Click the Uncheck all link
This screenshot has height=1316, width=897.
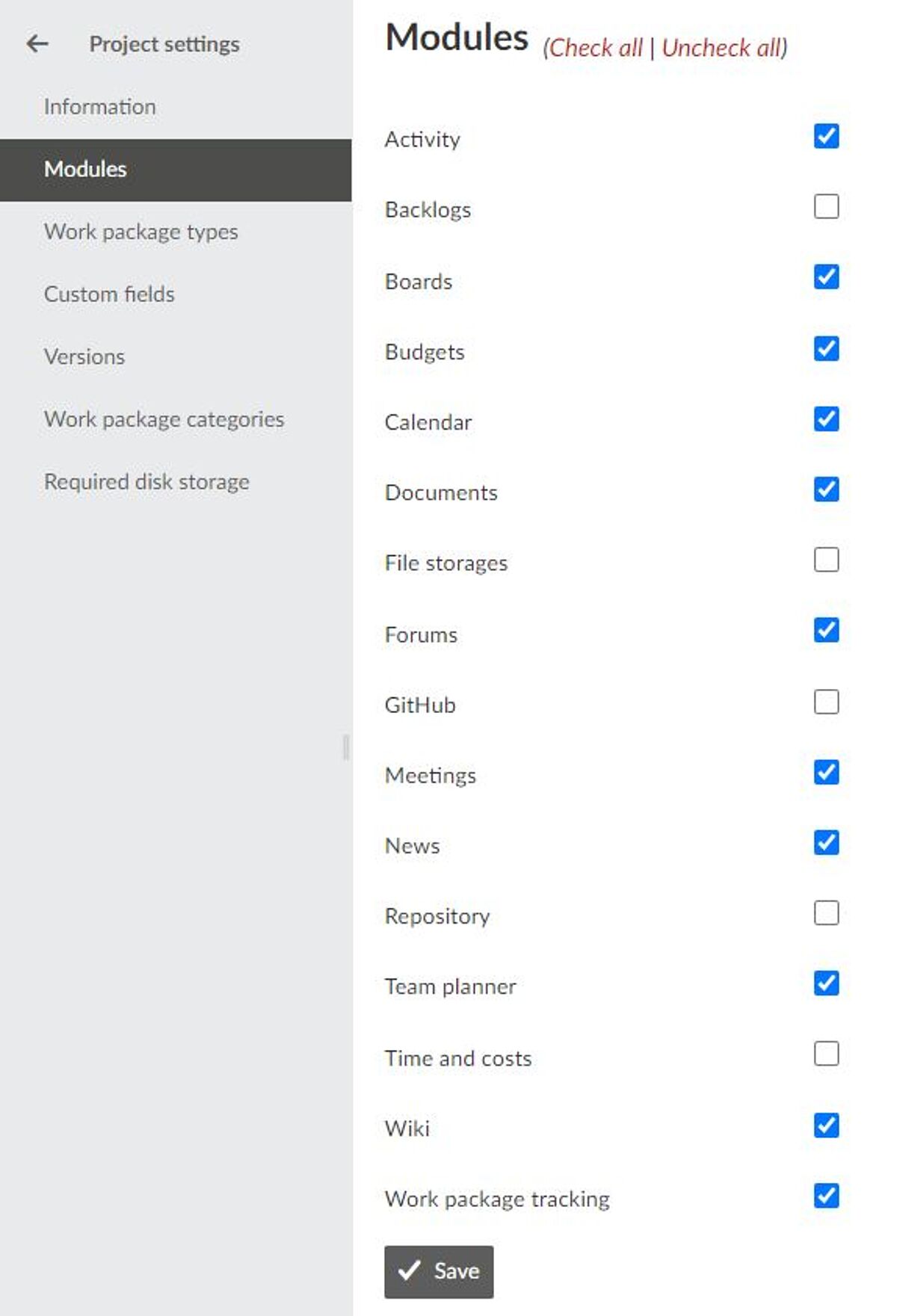click(x=721, y=48)
